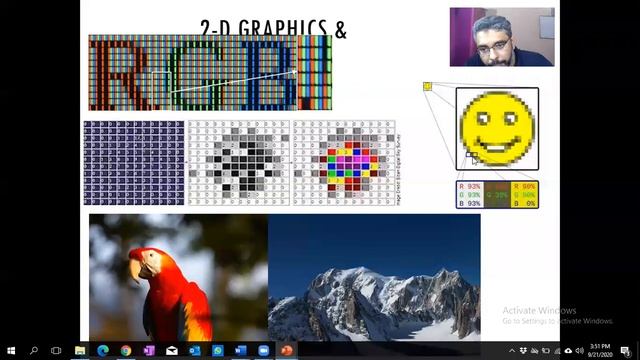Switch to Microsoft Word on the taskbar
This screenshot has width=640, height=360.
[241, 351]
